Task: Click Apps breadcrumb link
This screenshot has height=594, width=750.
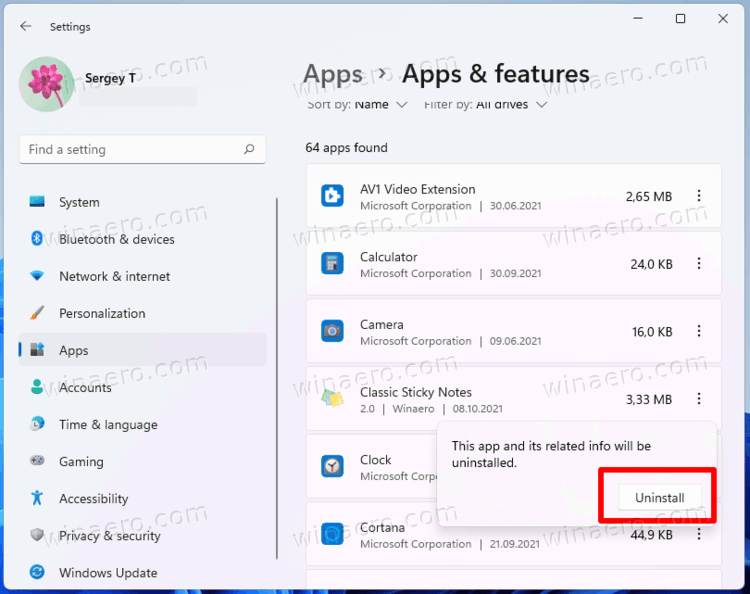Action: pos(333,75)
